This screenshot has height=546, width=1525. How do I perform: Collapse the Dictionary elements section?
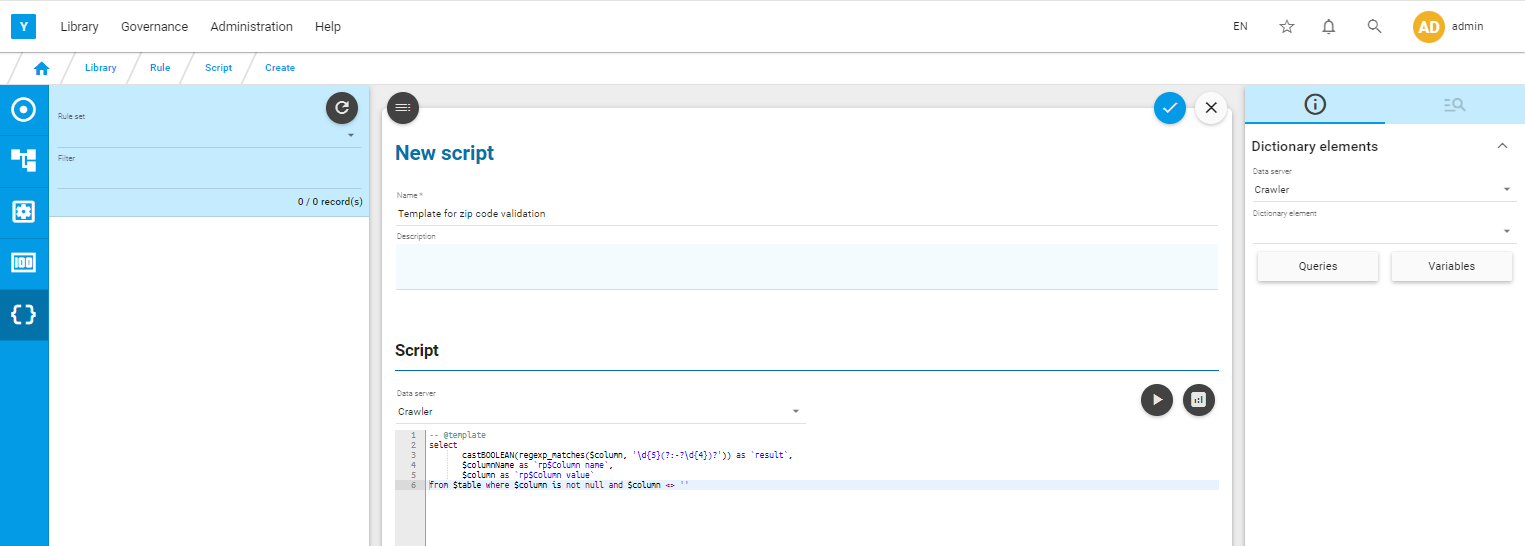[1502, 146]
